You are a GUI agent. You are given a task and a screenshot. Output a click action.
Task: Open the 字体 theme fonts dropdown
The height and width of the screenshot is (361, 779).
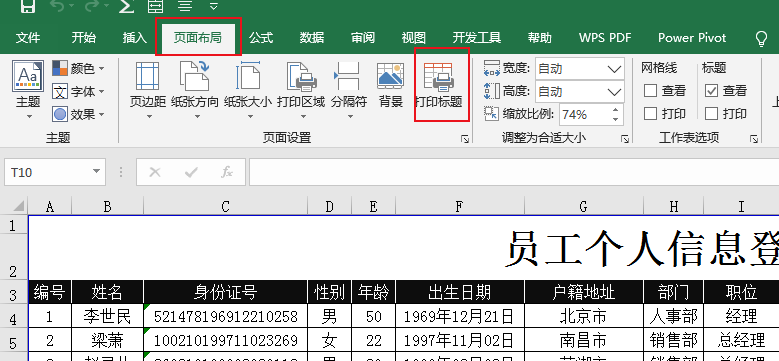click(x=78, y=91)
